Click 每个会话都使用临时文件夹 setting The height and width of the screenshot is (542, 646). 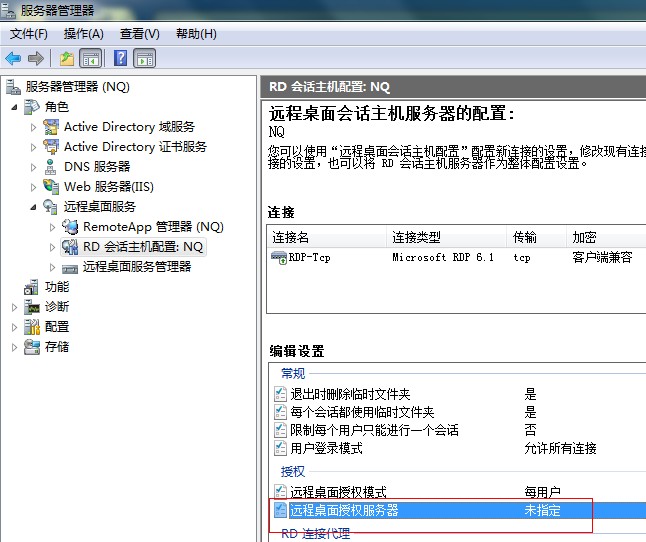pos(362,412)
